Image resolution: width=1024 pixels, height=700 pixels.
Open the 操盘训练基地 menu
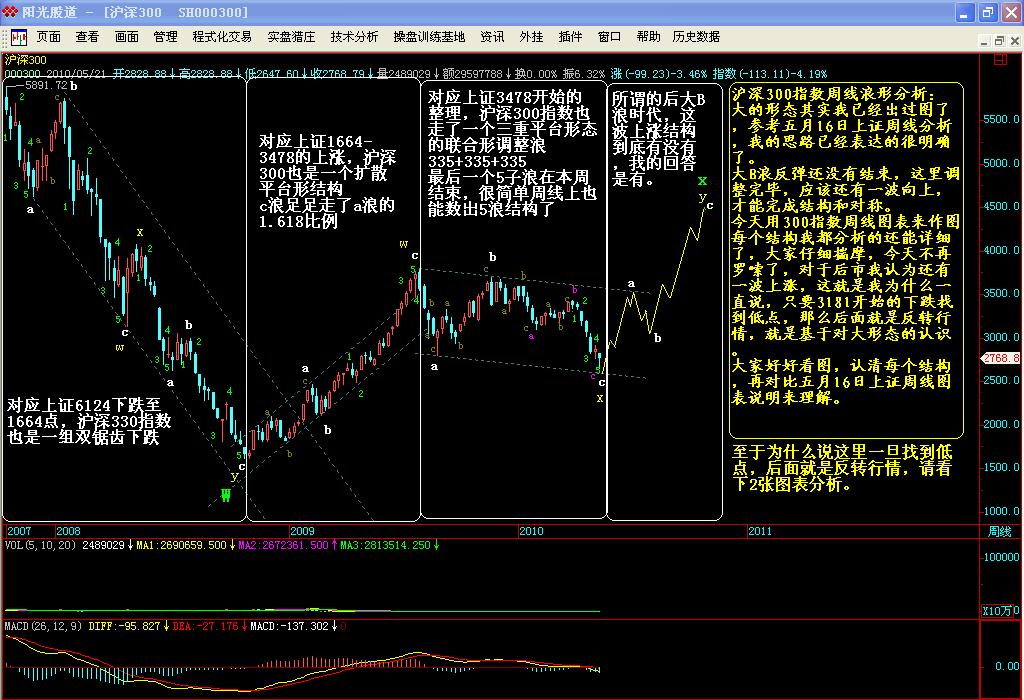(x=429, y=37)
